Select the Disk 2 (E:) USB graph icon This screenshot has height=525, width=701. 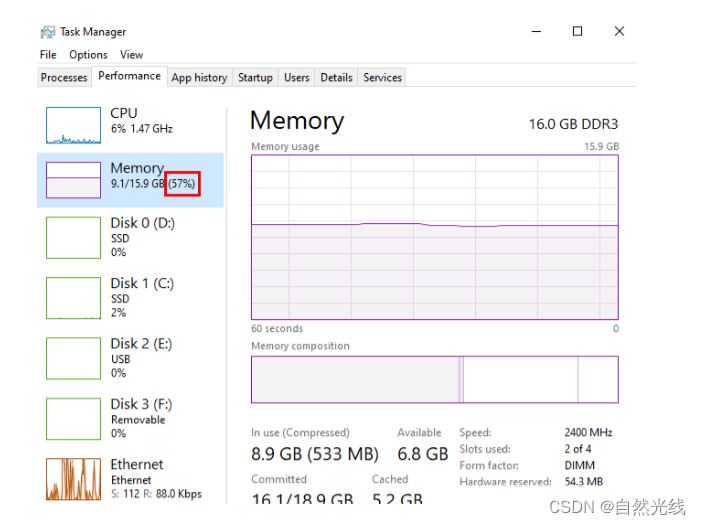(x=73, y=358)
